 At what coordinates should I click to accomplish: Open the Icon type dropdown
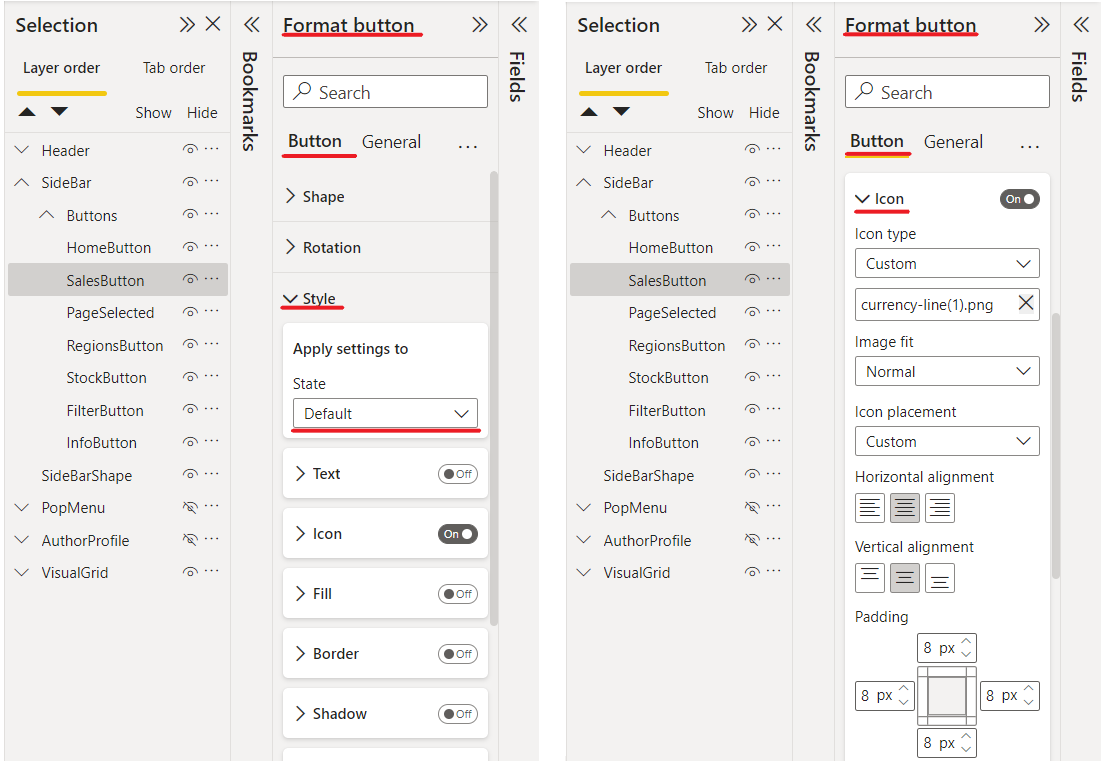click(x=947, y=263)
